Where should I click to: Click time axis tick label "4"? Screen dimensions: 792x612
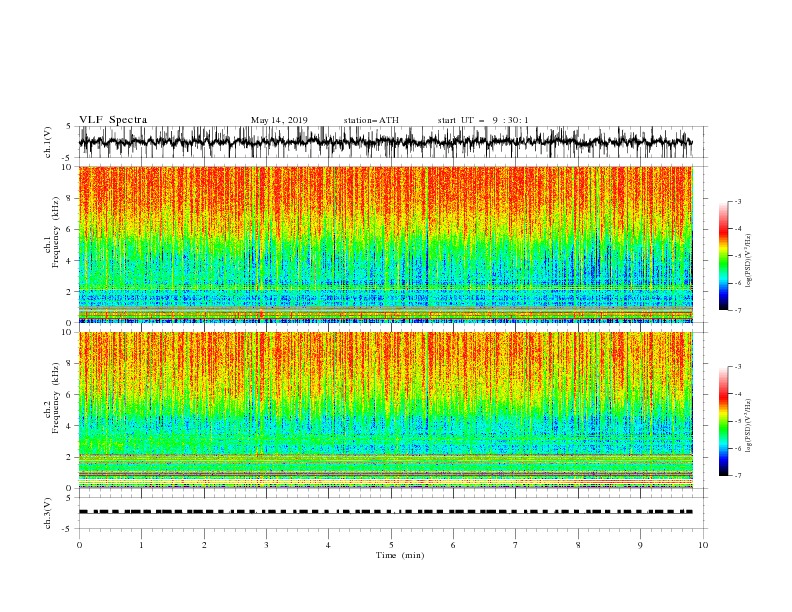pos(328,545)
